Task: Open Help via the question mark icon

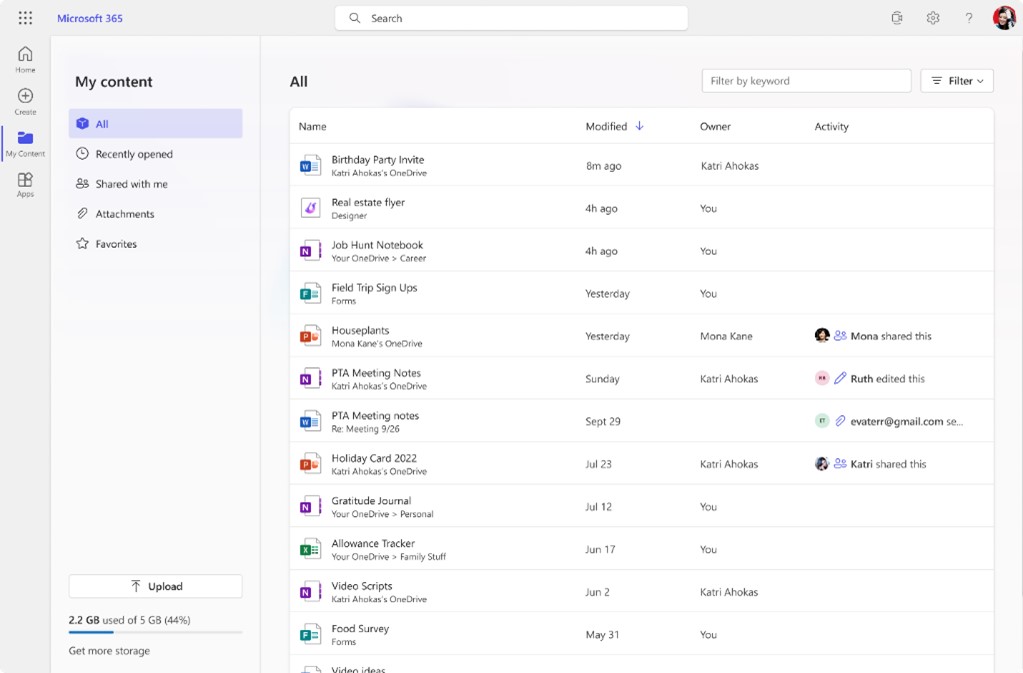Action: [966, 17]
